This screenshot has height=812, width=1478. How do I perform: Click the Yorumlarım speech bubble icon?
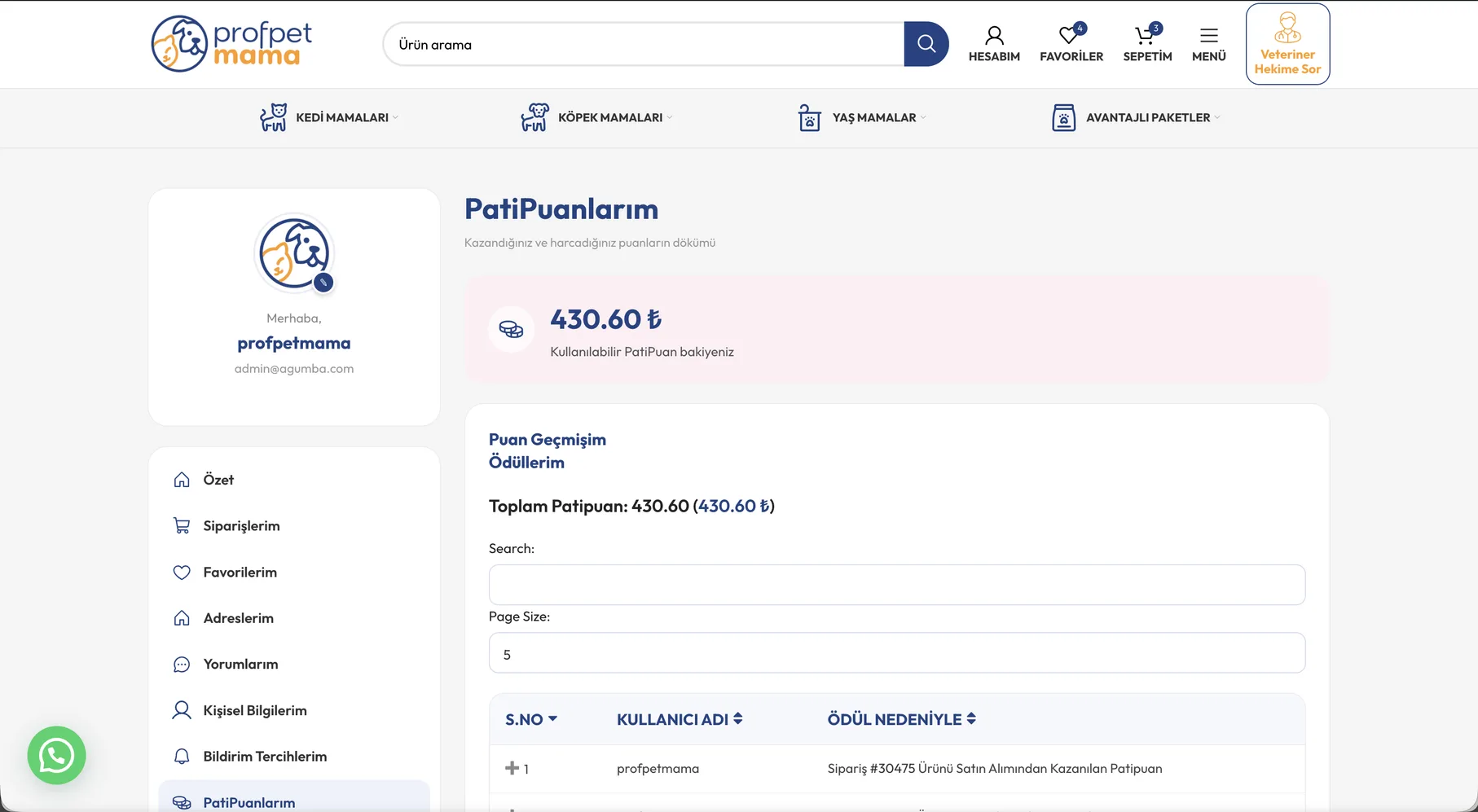[182, 665]
